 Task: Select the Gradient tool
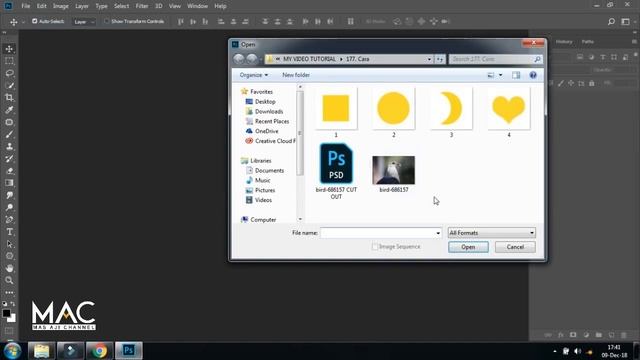[9, 183]
